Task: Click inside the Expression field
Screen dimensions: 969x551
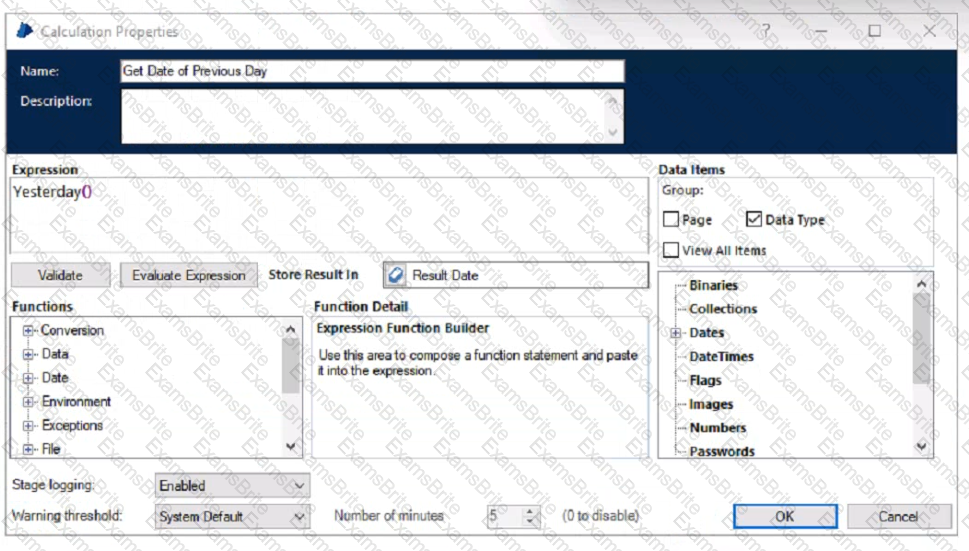Action: (x=330, y=215)
